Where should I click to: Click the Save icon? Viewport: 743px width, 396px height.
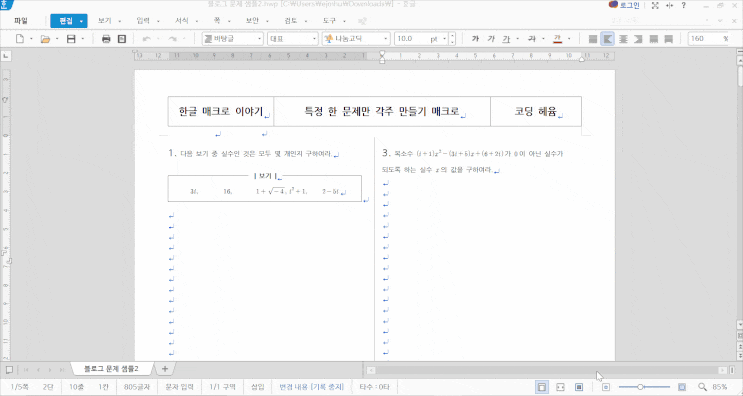click(x=71, y=39)
